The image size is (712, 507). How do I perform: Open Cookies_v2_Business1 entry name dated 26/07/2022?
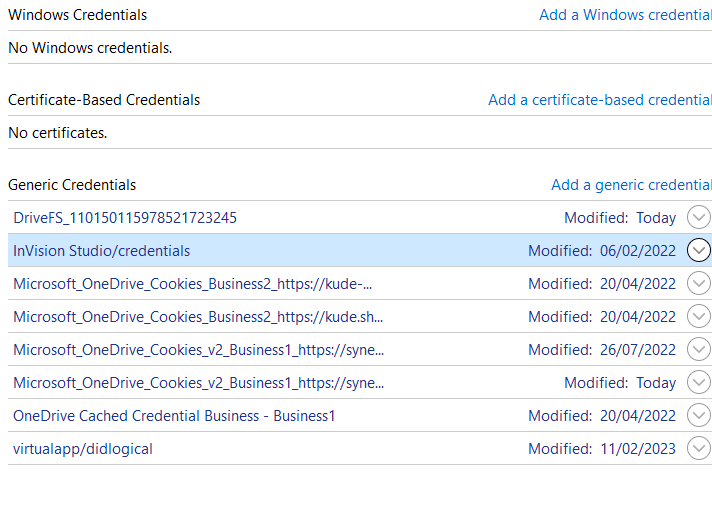198,350
